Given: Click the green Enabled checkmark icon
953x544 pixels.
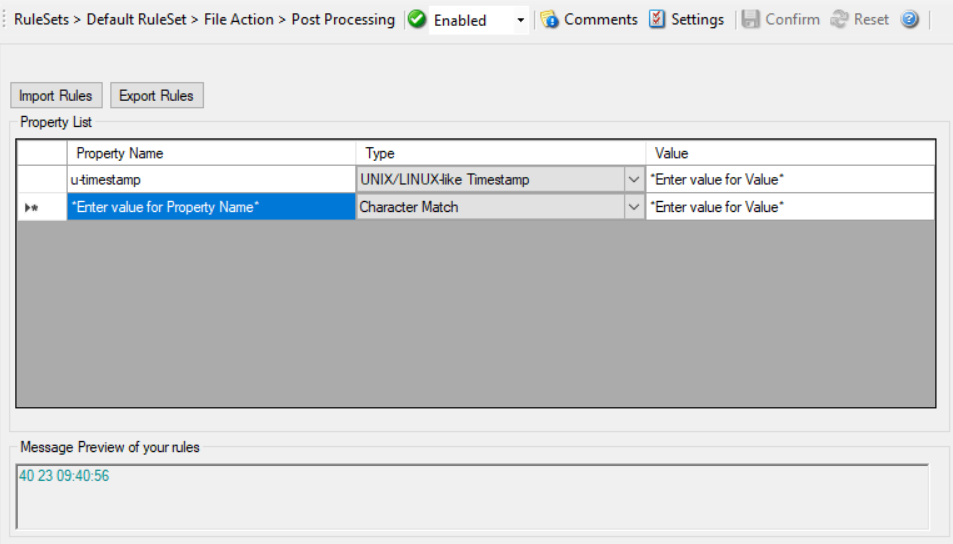Looking at the screenshot, I should (x=417, y=20).
